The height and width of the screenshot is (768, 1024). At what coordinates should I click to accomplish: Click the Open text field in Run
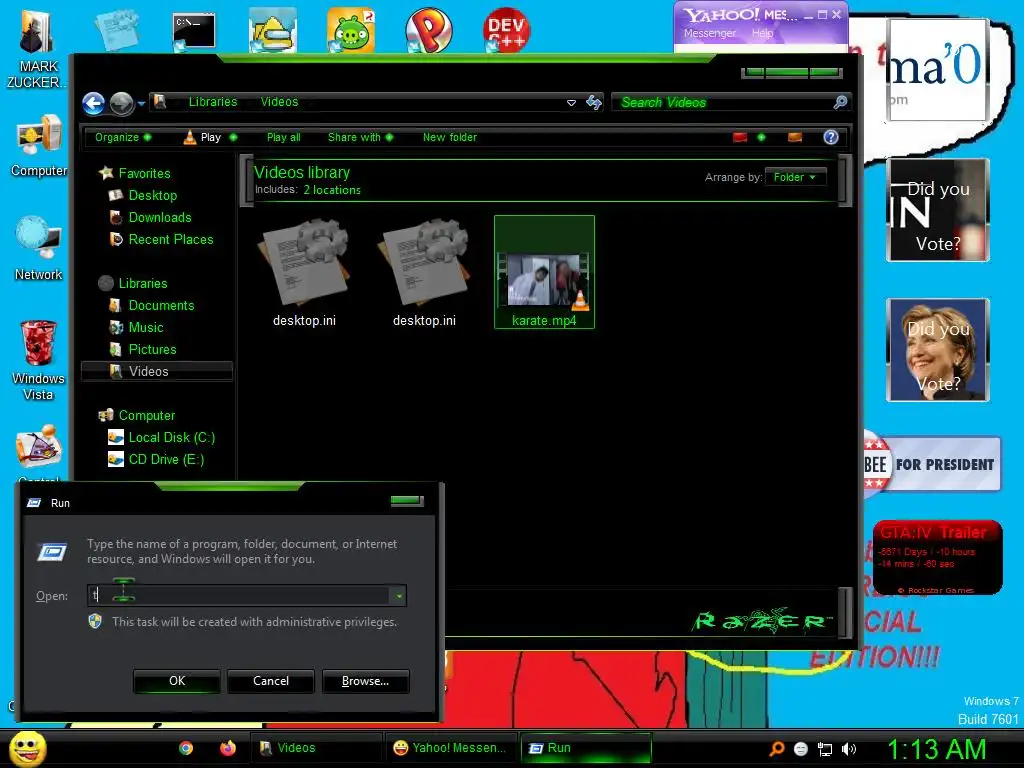tap(239, 596)
